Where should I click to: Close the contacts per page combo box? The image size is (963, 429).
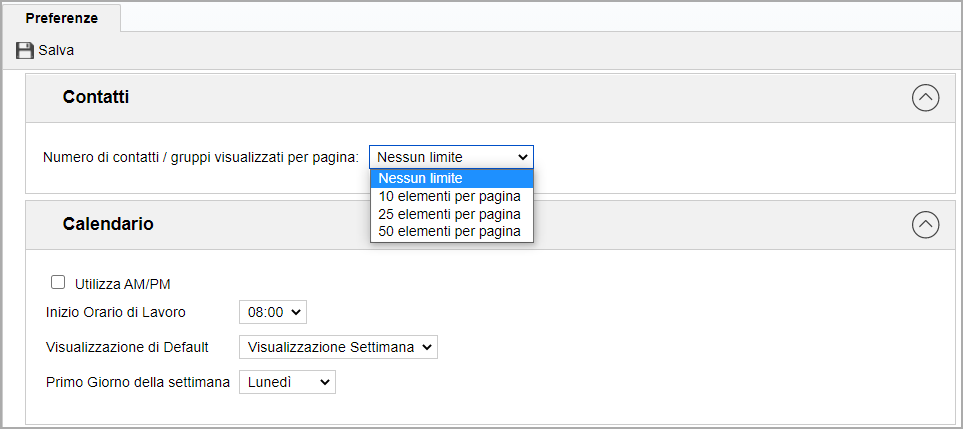click(x=451, y=157)
